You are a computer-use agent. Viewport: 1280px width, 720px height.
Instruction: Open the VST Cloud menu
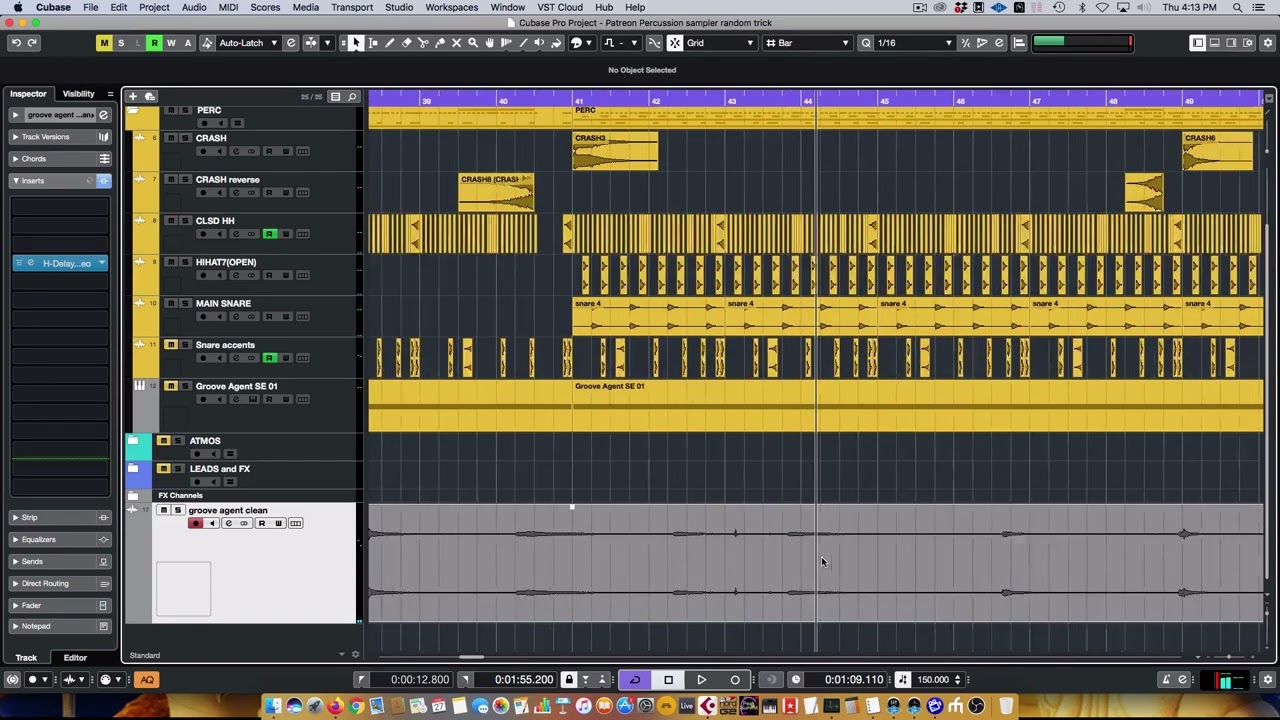[x=560, y=7]
